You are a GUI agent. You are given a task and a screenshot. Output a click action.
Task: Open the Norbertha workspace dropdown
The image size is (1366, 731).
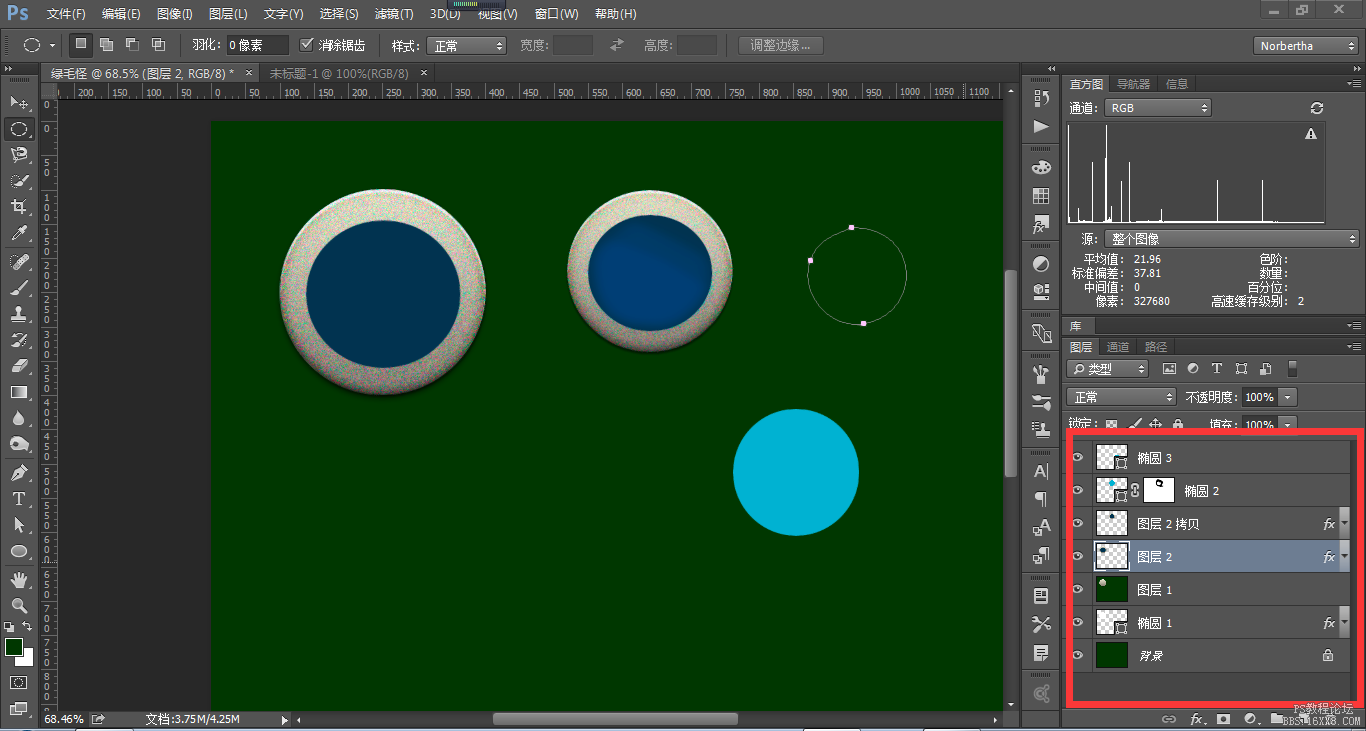(x=1305, y=46)
